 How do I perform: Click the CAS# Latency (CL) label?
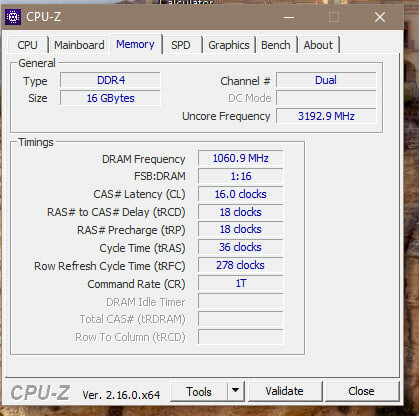139,194
